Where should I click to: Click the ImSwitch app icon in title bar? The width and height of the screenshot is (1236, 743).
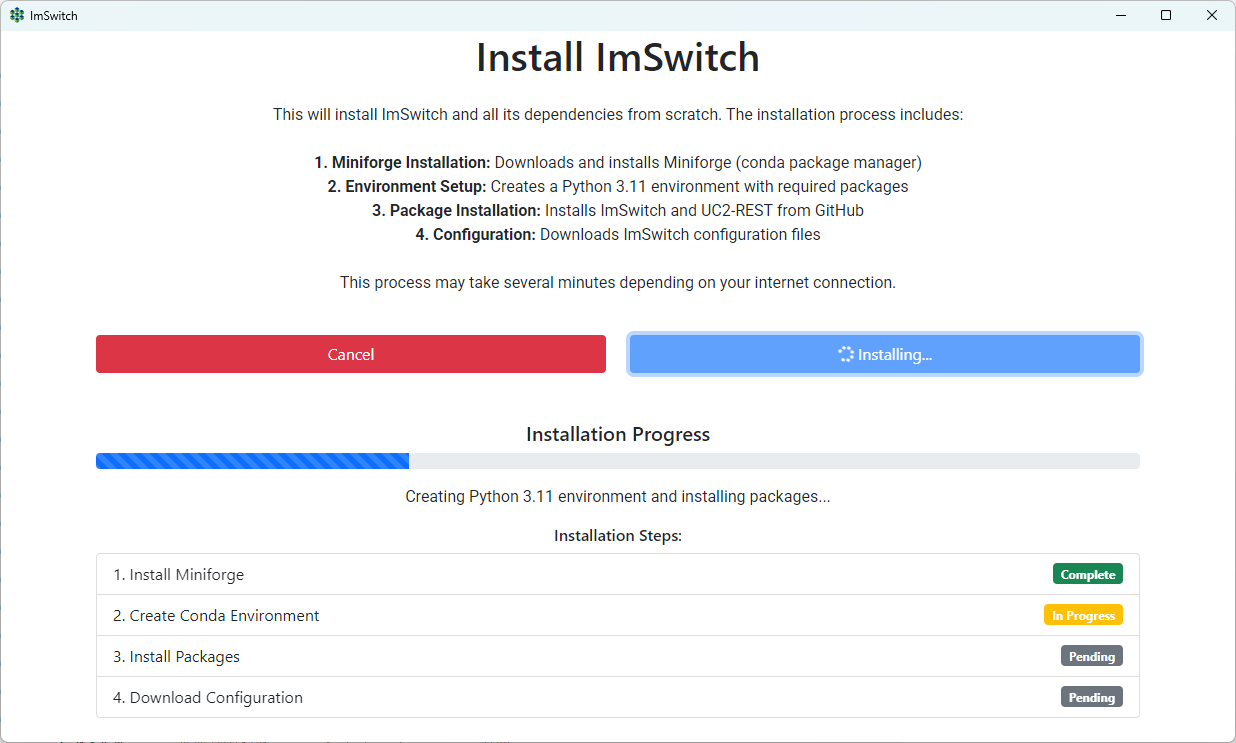[x=17, y=15]
